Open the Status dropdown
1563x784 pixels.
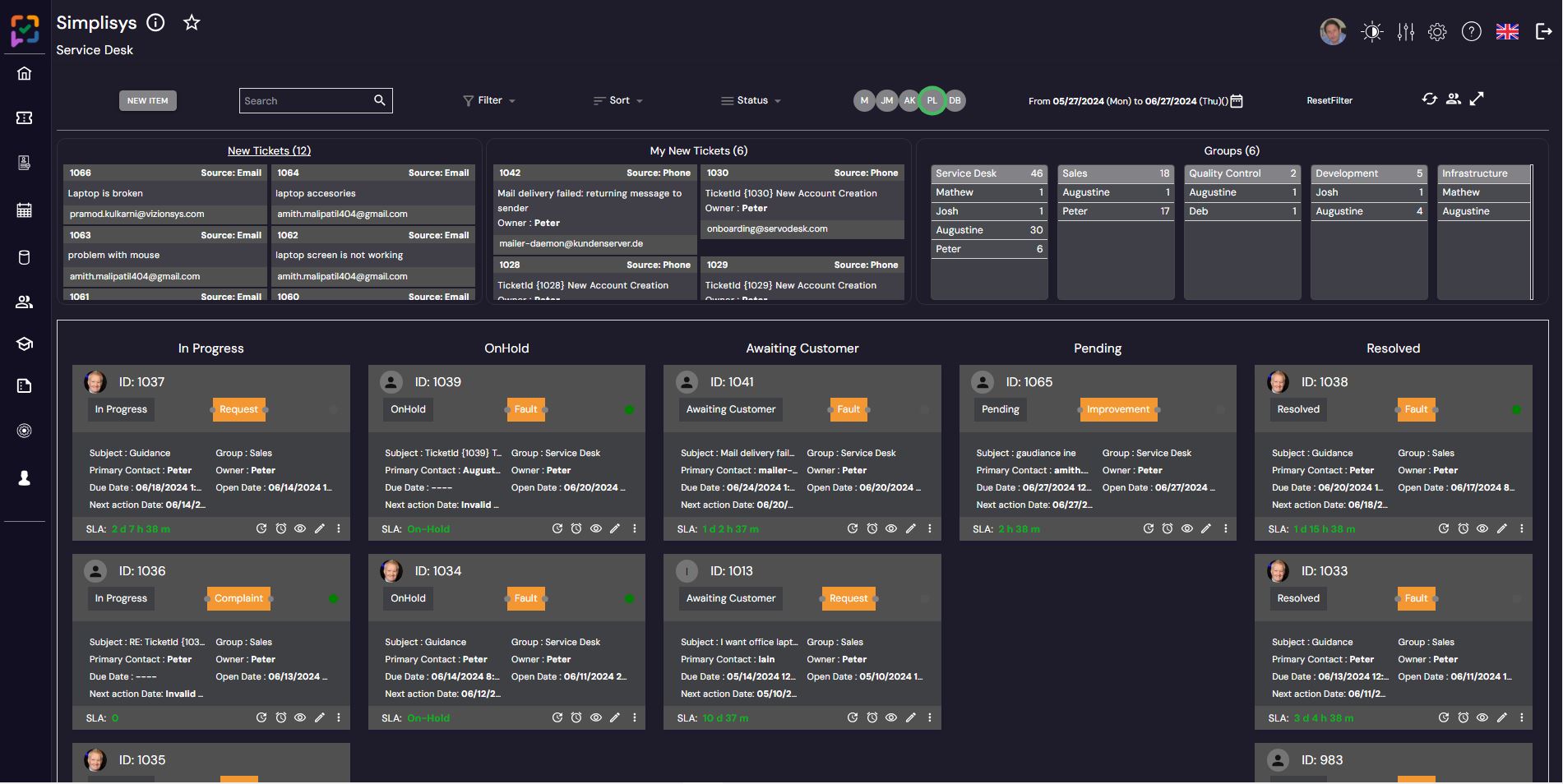pos(751,100)
